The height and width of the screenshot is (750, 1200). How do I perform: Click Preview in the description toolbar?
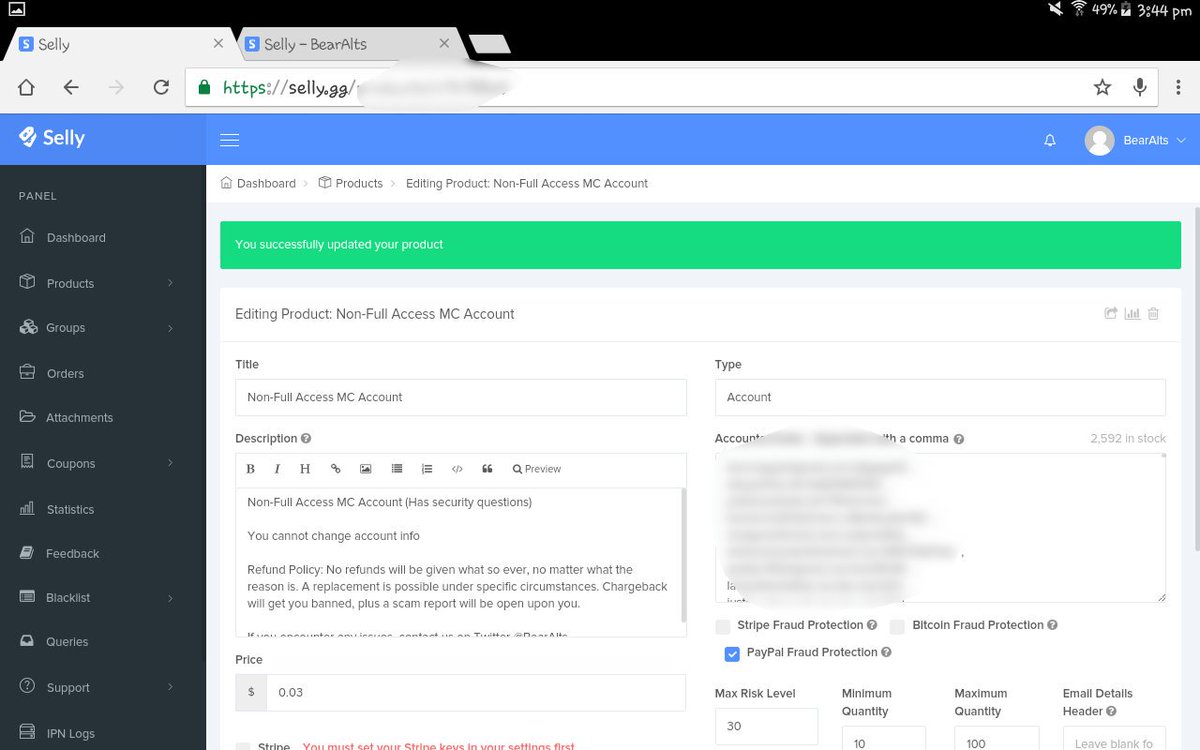tap(536, 469)
